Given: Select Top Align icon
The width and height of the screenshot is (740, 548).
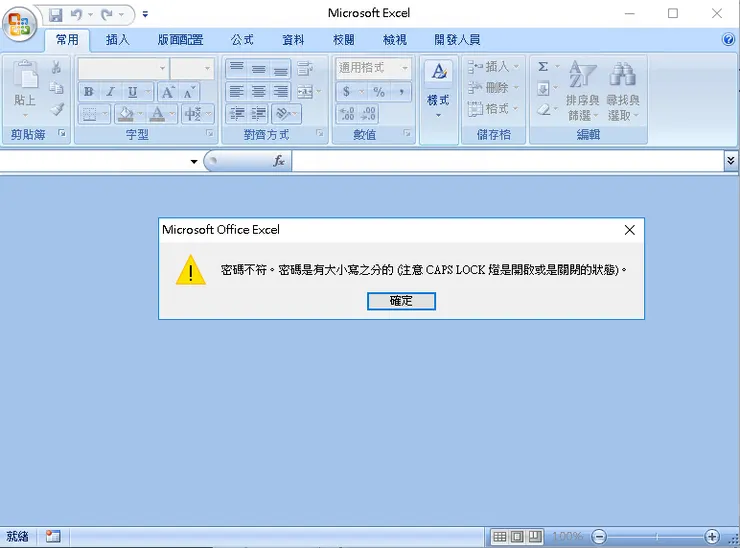Looking at the screenshot, I should coord(236,69).
